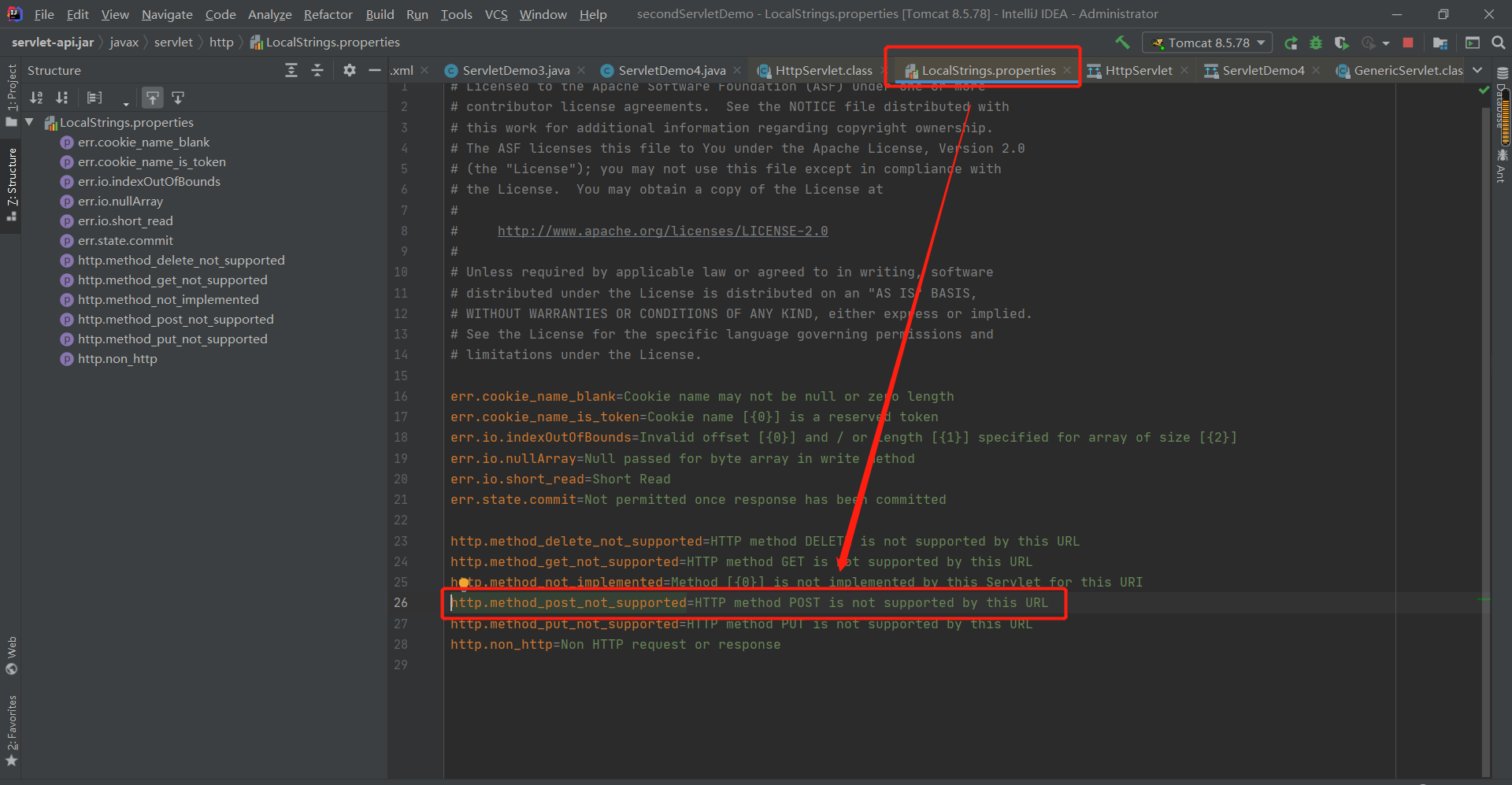Close the ServletDemo4.java tab
The image size is (1512, 785).
737,70
